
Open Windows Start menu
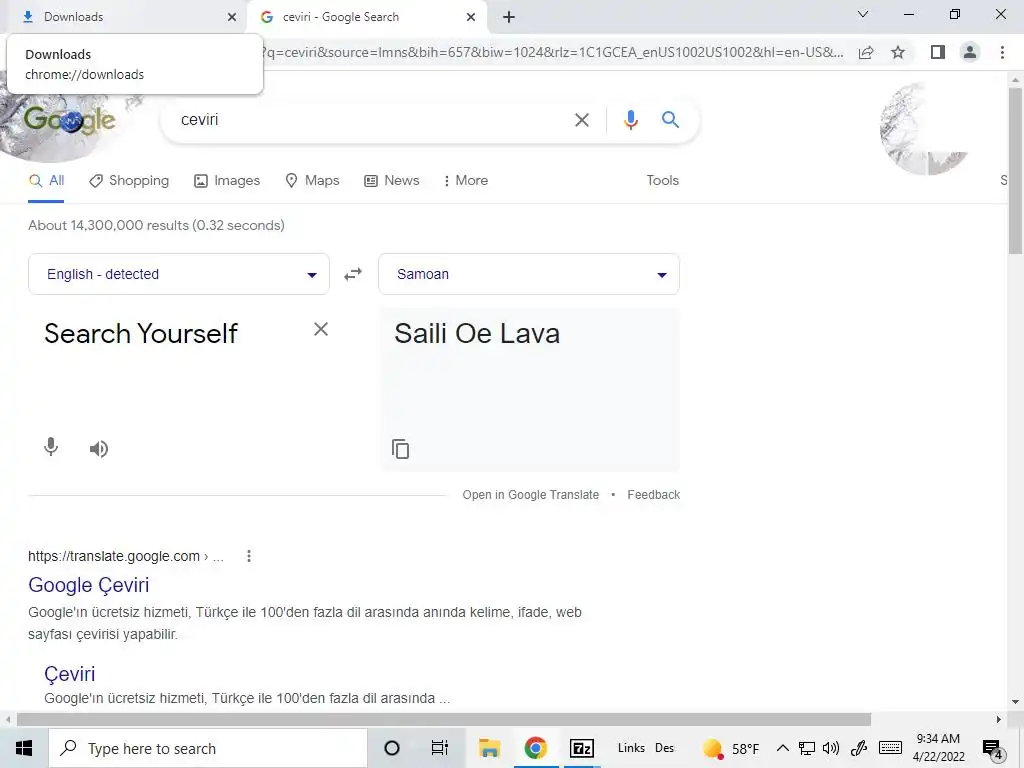(x=24, y=748)
